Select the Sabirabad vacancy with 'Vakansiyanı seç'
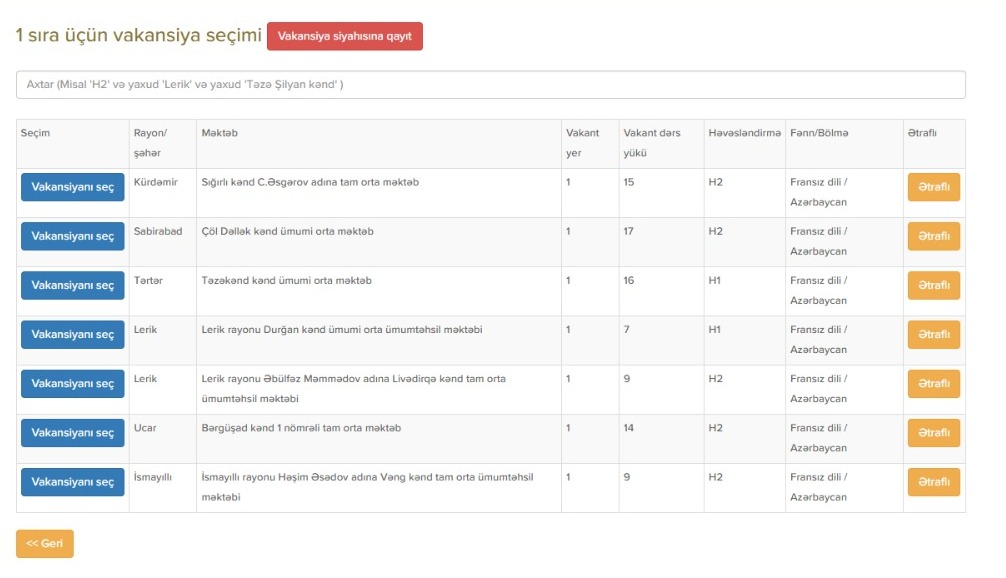 [x=72, y=236]
